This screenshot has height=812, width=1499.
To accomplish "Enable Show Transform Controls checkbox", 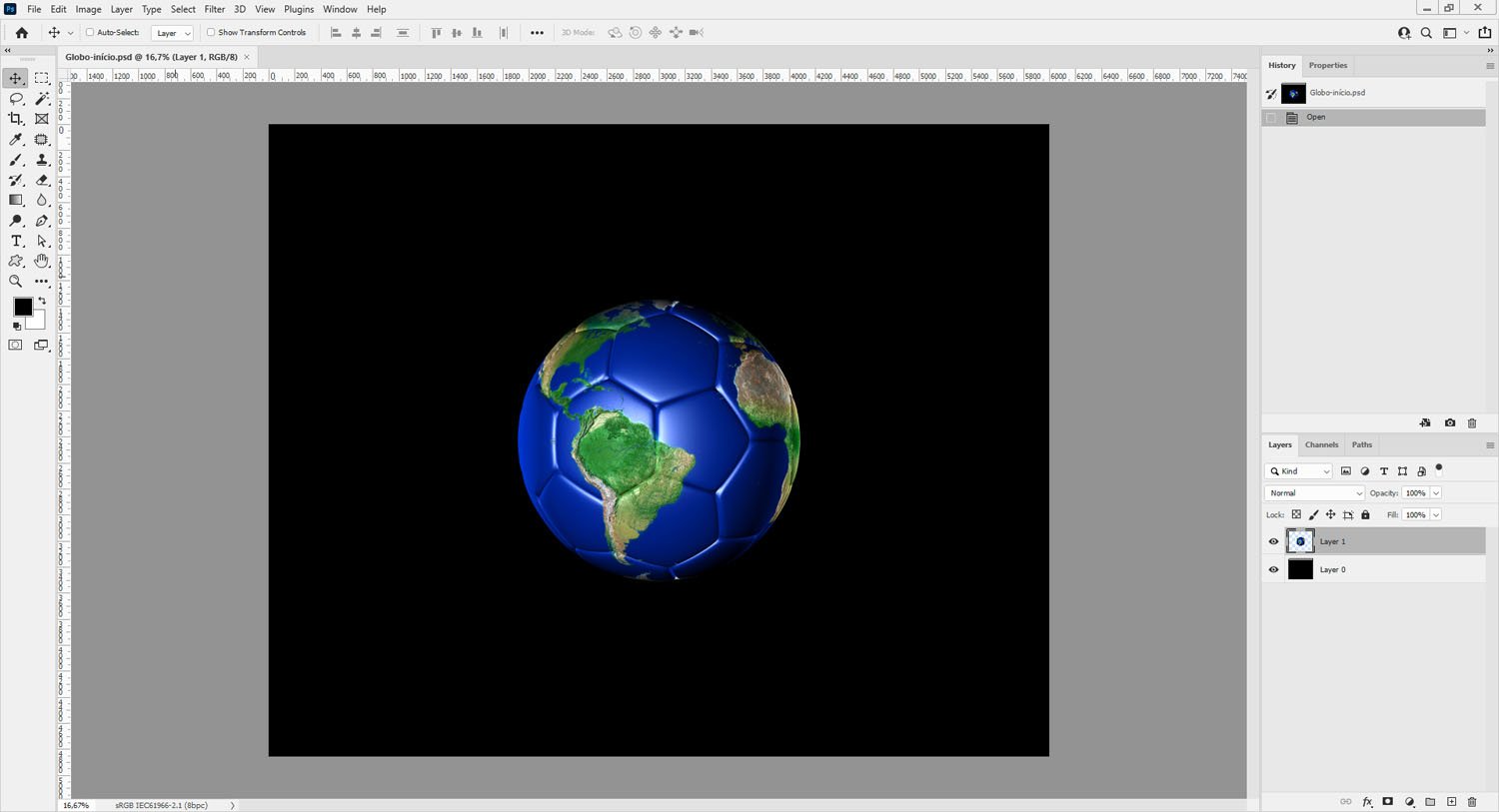I will click(x=211, y=33).
